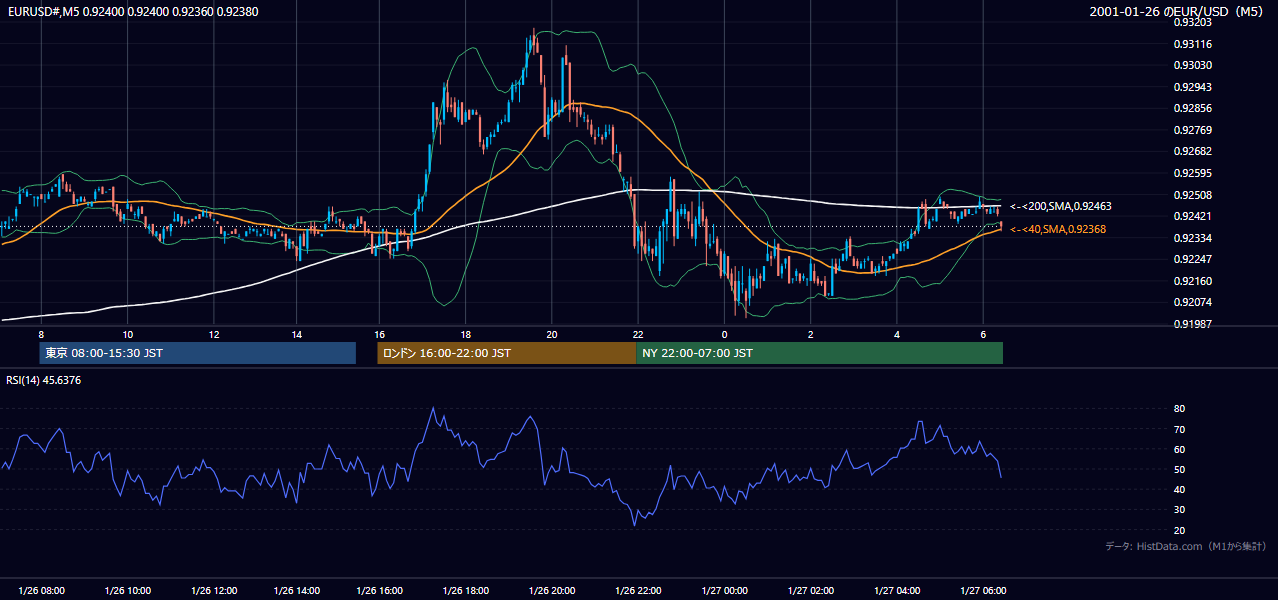Click hour label 10 under the price chart
The image size is (1278, 600).
click(x=128, y=333)
